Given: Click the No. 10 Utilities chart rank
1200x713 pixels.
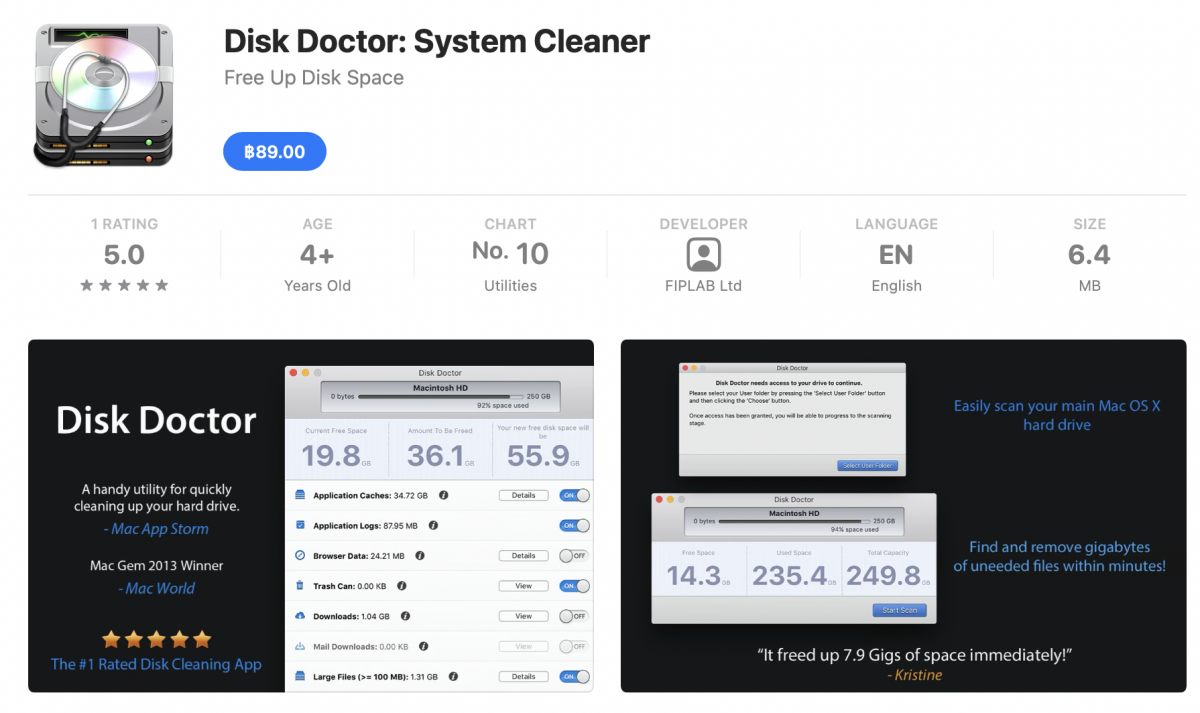Looking at the screenshot, I should tap(510, 255).
